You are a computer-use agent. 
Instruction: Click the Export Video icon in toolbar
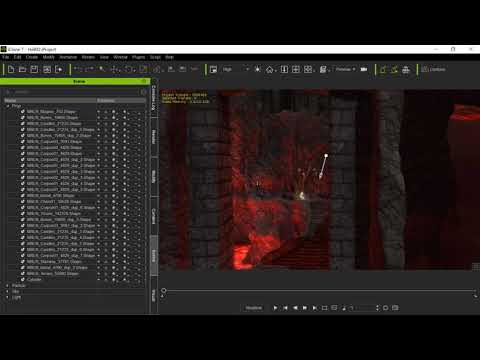[59, 69]
